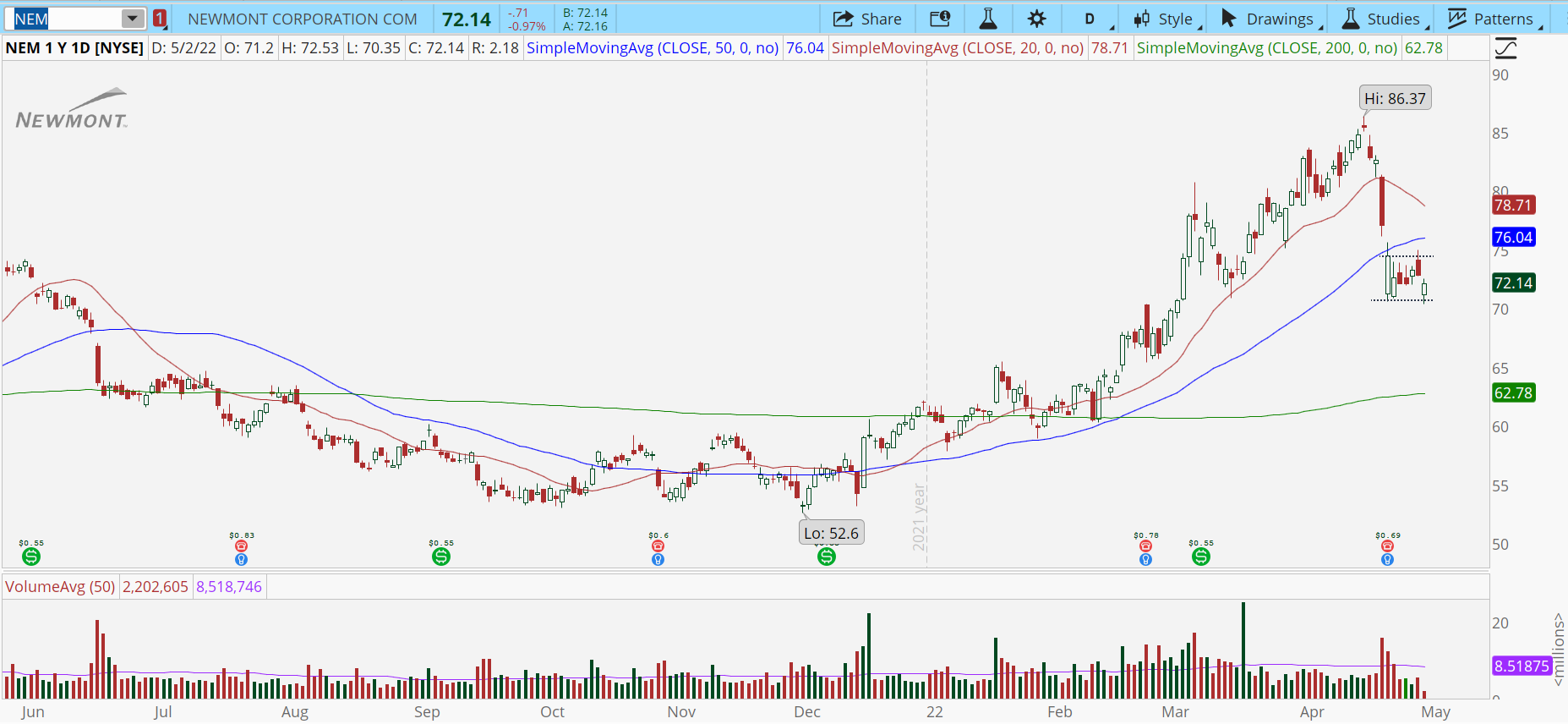This screenshot has width=1568, height=724.
Task: Click the large 72.14 last price
Action: pos(467,19)
